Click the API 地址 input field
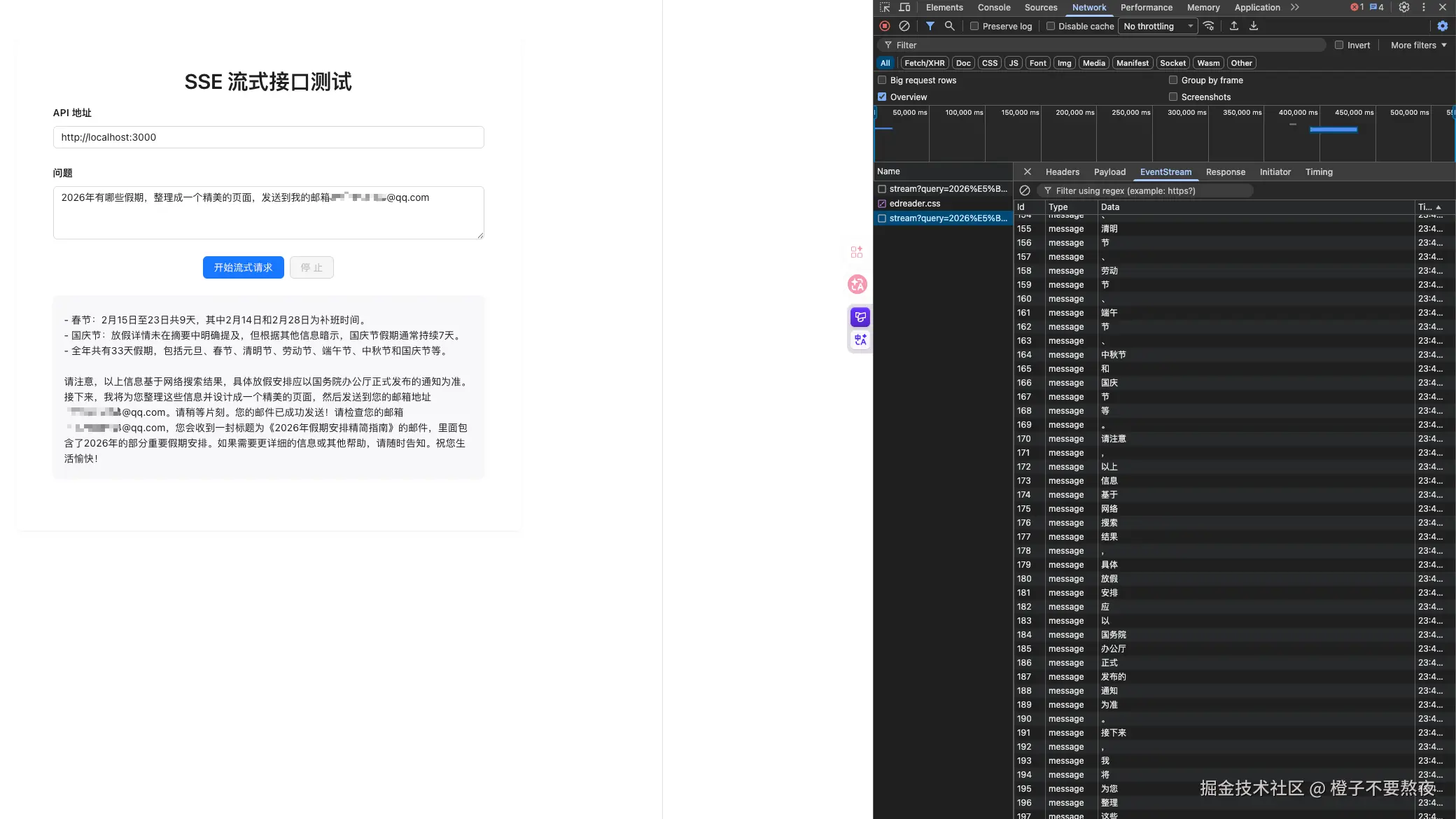The width and height of the screenshot is (1456, 819). pyautogui.click(x=268, y=137)
